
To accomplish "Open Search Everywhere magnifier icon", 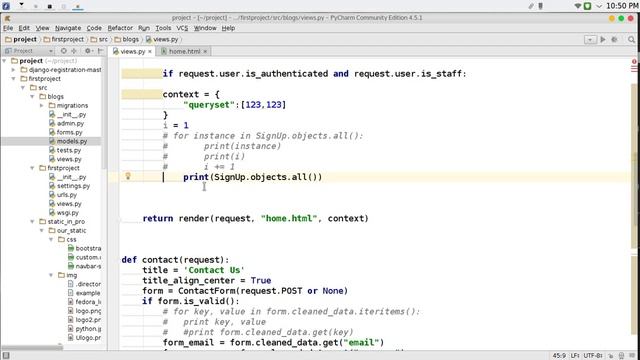I will (x=631, y=40).
